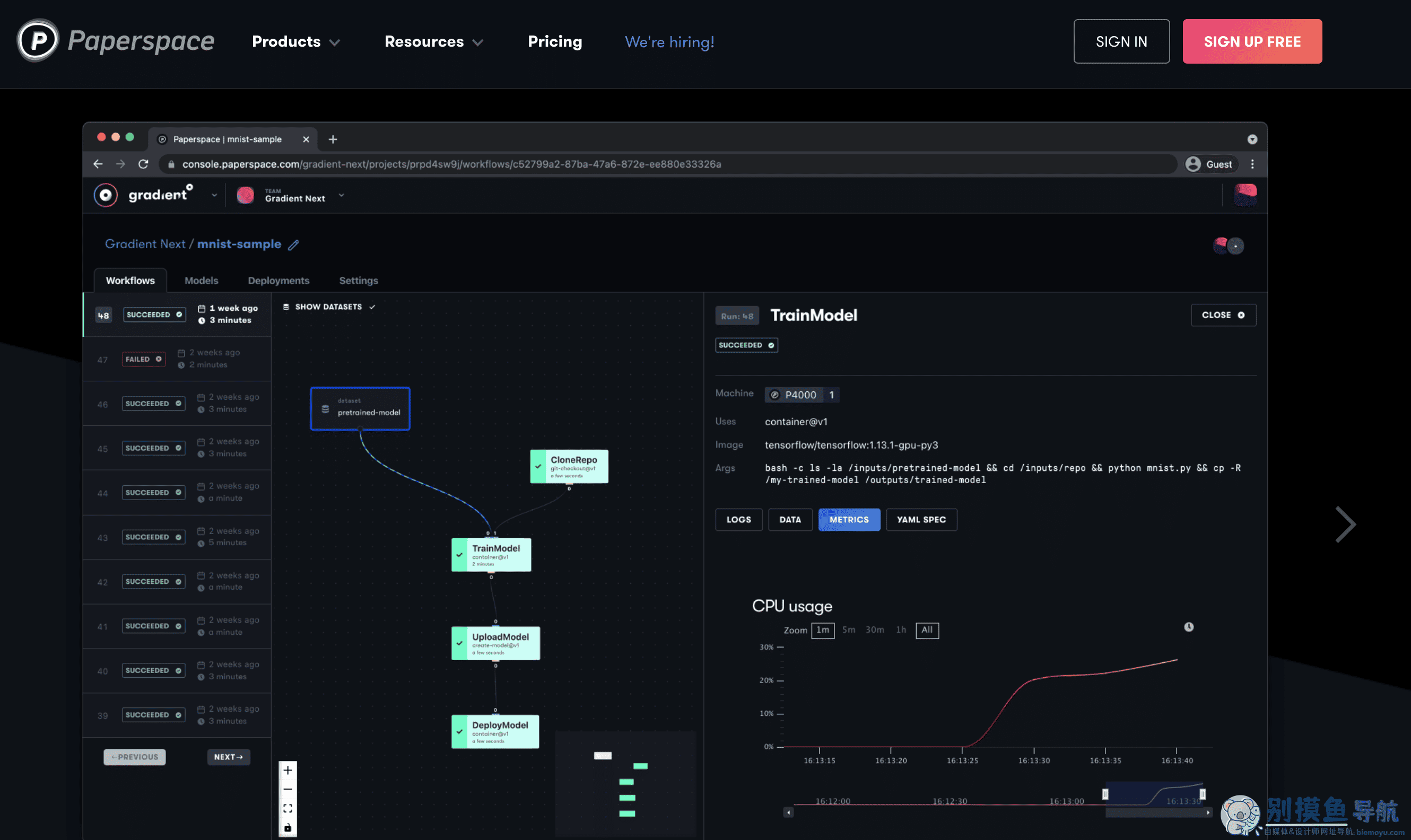Image resolution: width=1411 pixels, height=840 pixels.
Task: Set chart zoom to 5m
Action: [848, 630]
